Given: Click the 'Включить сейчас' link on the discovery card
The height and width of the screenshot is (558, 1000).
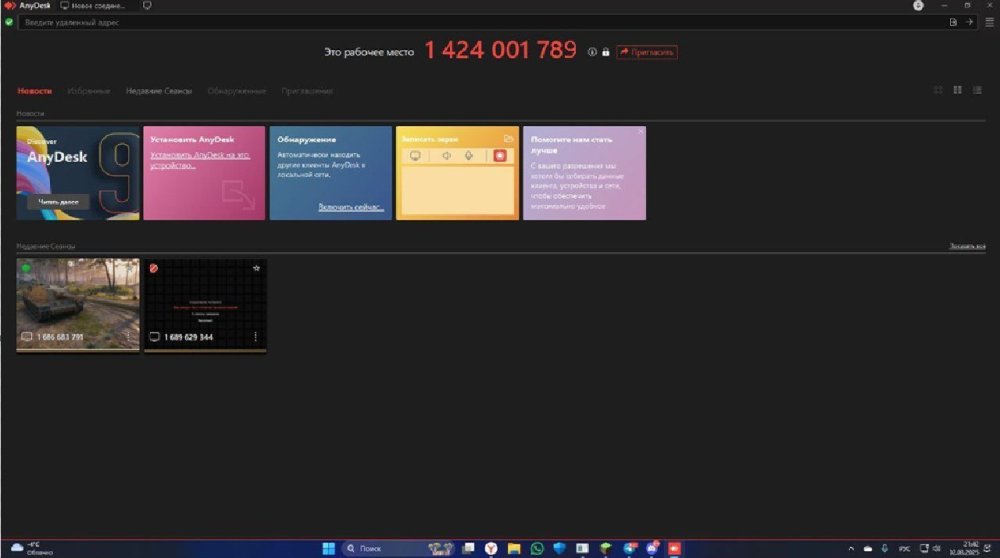Looking at the screenshot, I should tap(351, 207).
